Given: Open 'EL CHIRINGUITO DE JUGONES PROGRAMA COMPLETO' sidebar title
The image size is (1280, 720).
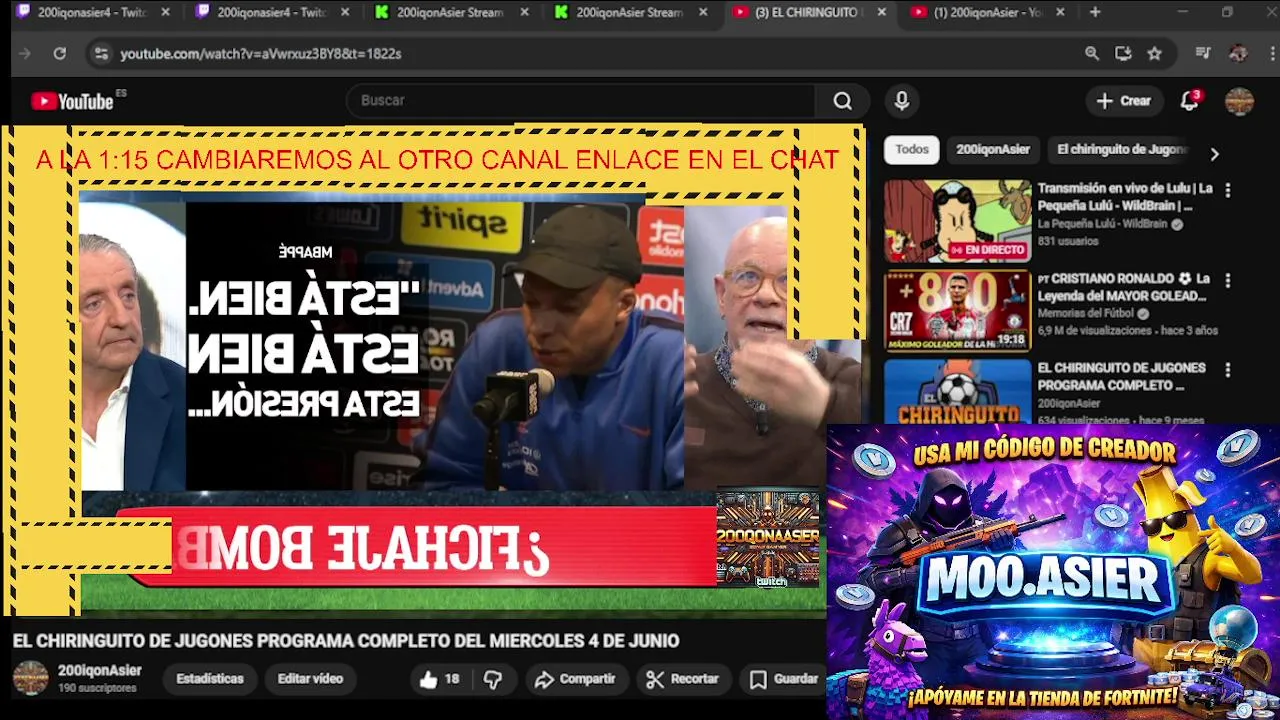Looking at the screenshot, I should pyautogui.click(x=1121, y=376).
